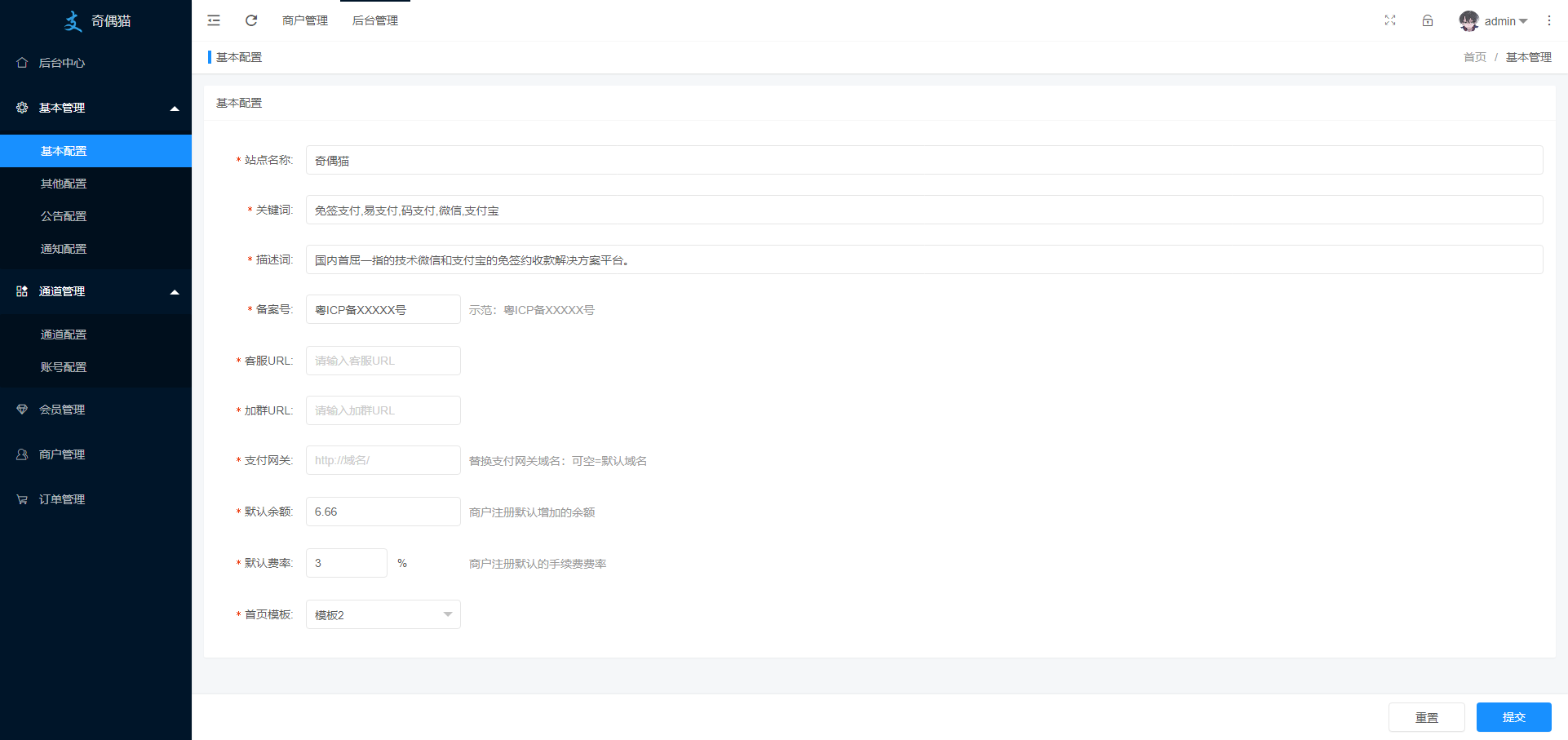Image resolution: width=1568 pixels, height=740 pixels.
Task: Focus the 客服URL input field
Action: (383, 361)
